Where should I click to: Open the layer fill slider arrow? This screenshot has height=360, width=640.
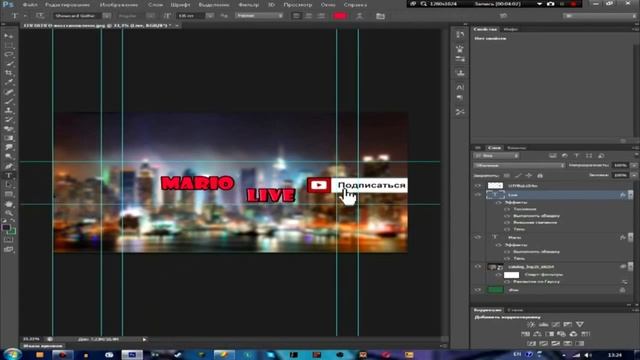(x=633, y=175)
